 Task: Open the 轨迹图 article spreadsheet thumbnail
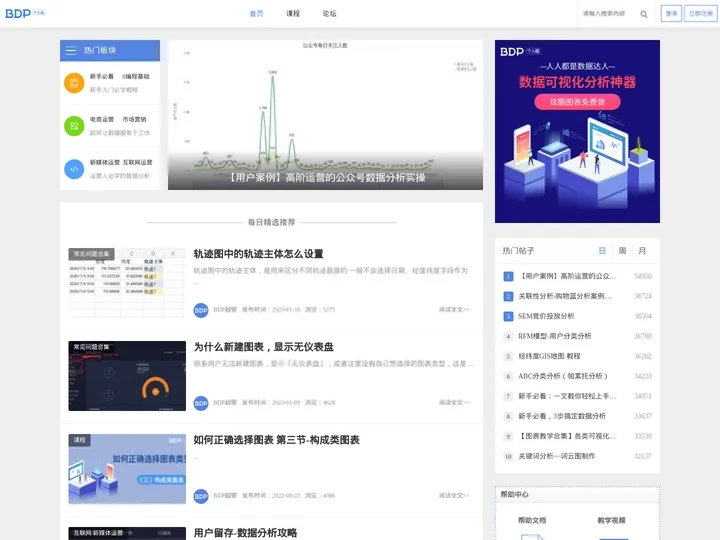pos(127,283)
